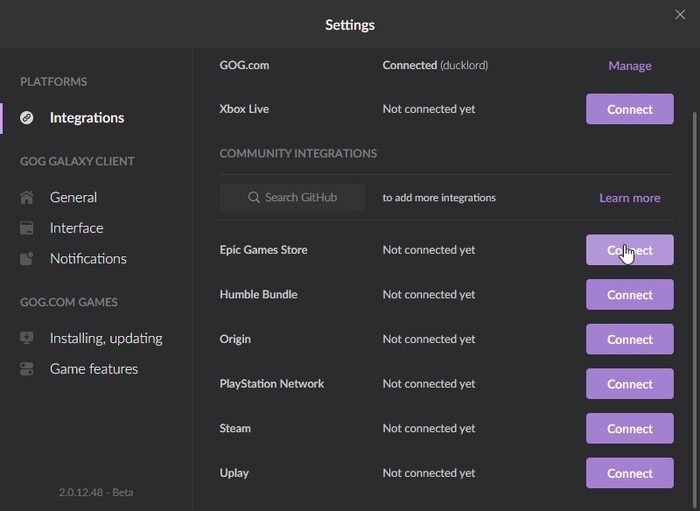Open the Integrations settings section

click(87, 118)
